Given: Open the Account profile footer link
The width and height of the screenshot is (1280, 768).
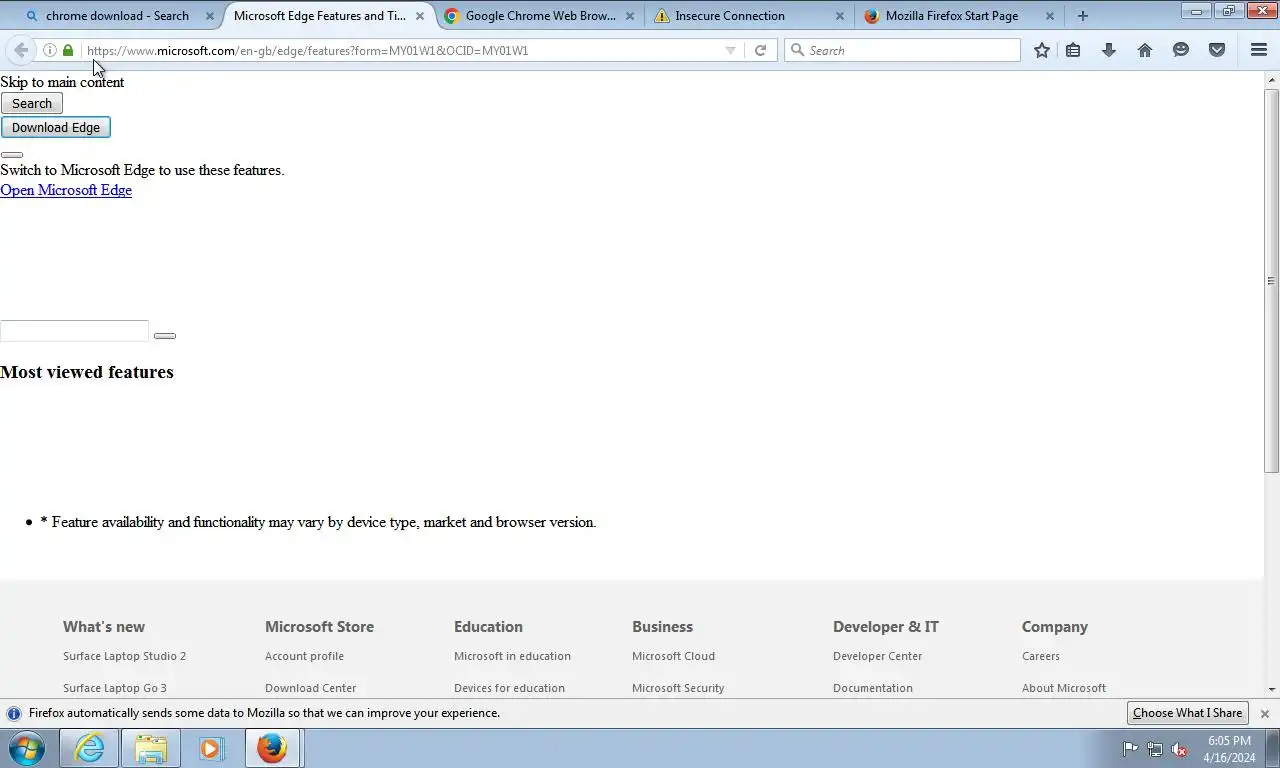Looking at the screenshot, I should point(304,656).
